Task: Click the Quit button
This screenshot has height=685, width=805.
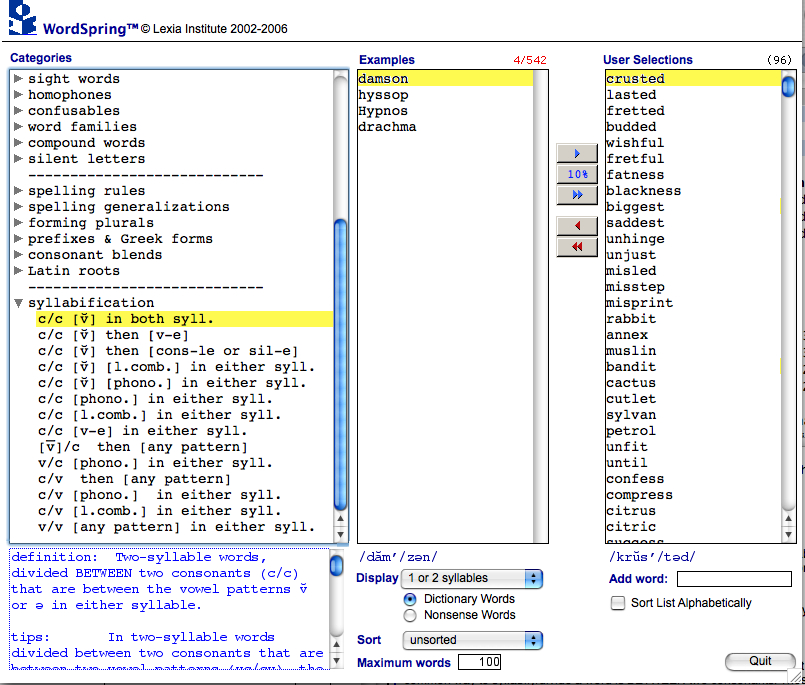Action: click(760, 661)
